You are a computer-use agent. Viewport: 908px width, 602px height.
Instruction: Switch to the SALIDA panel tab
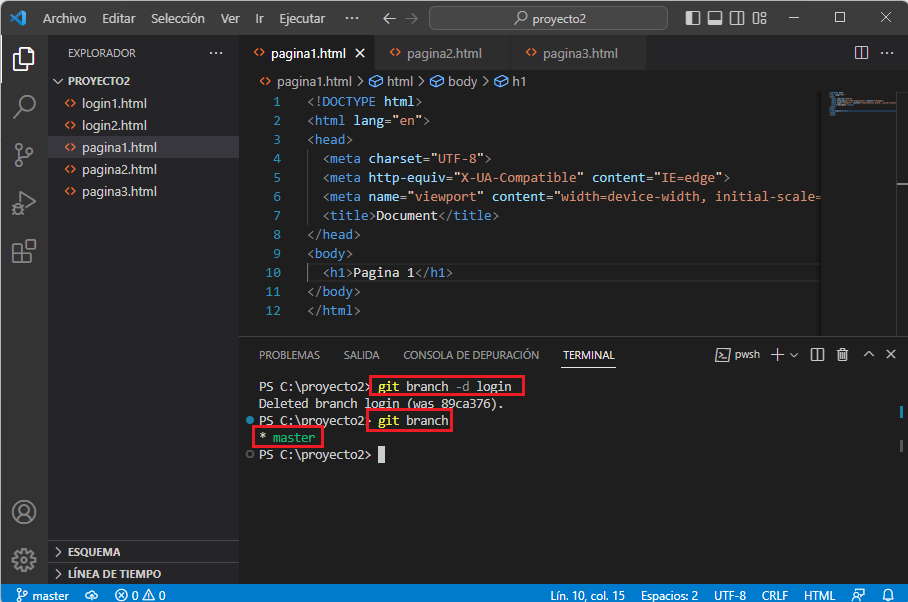coord(361,355)
